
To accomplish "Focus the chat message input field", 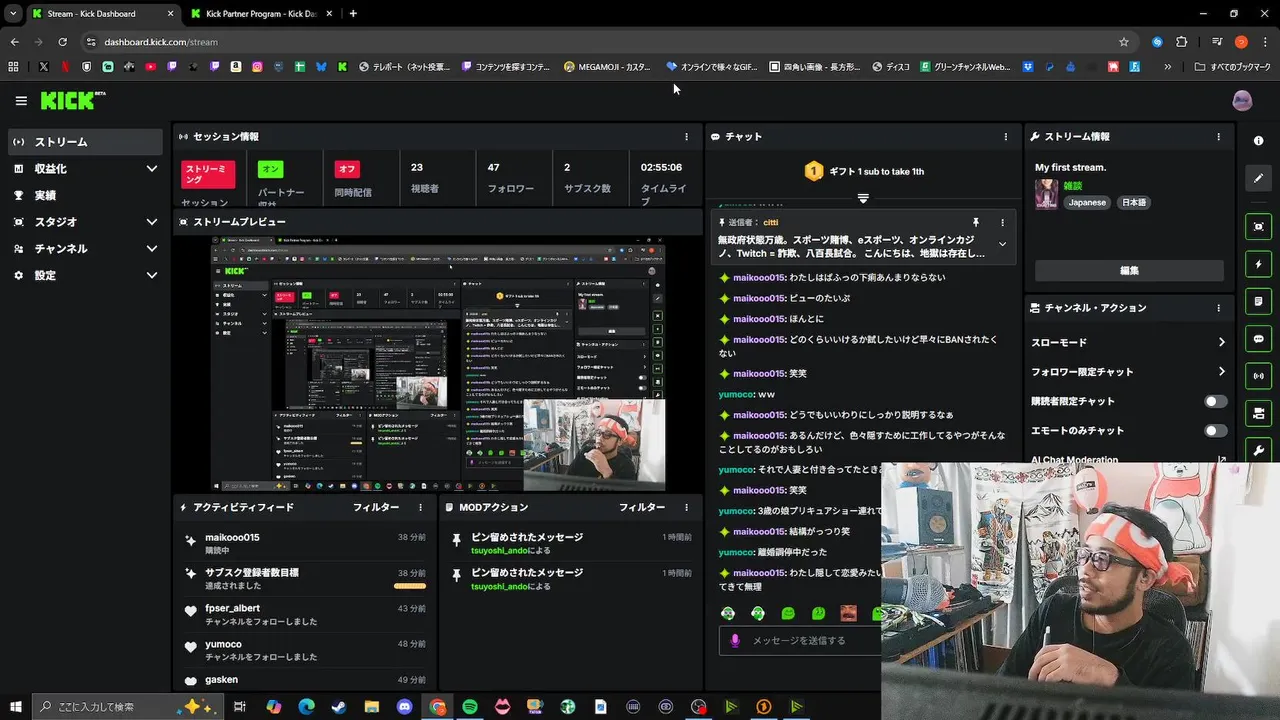I will pos(799,640).
